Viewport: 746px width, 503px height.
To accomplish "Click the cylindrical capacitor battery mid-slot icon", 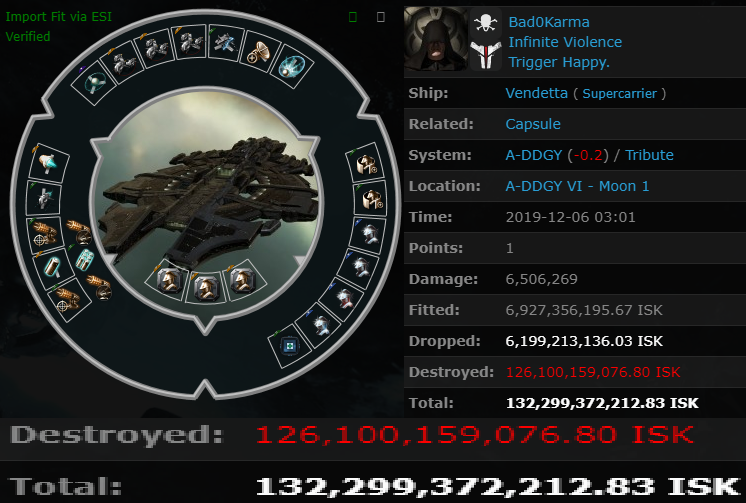I will (x=53, y=267).
